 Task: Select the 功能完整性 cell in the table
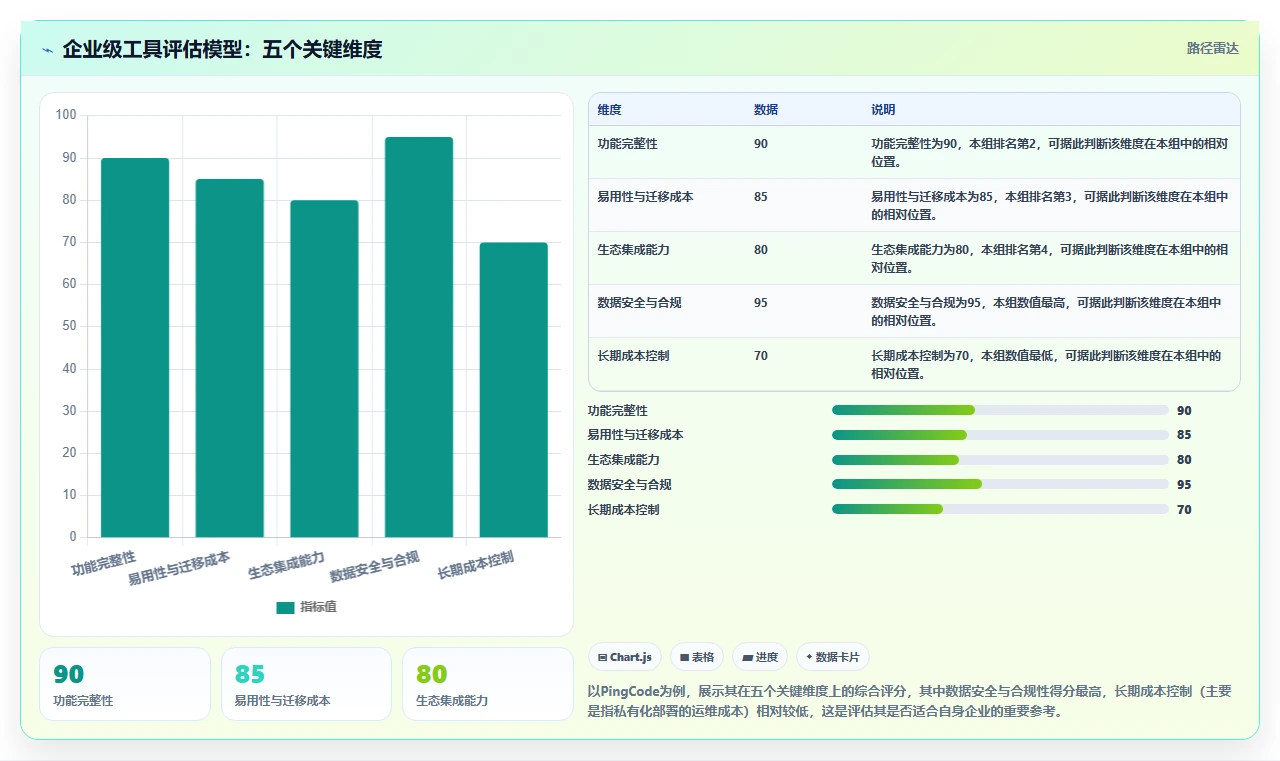tap(627, 144)
